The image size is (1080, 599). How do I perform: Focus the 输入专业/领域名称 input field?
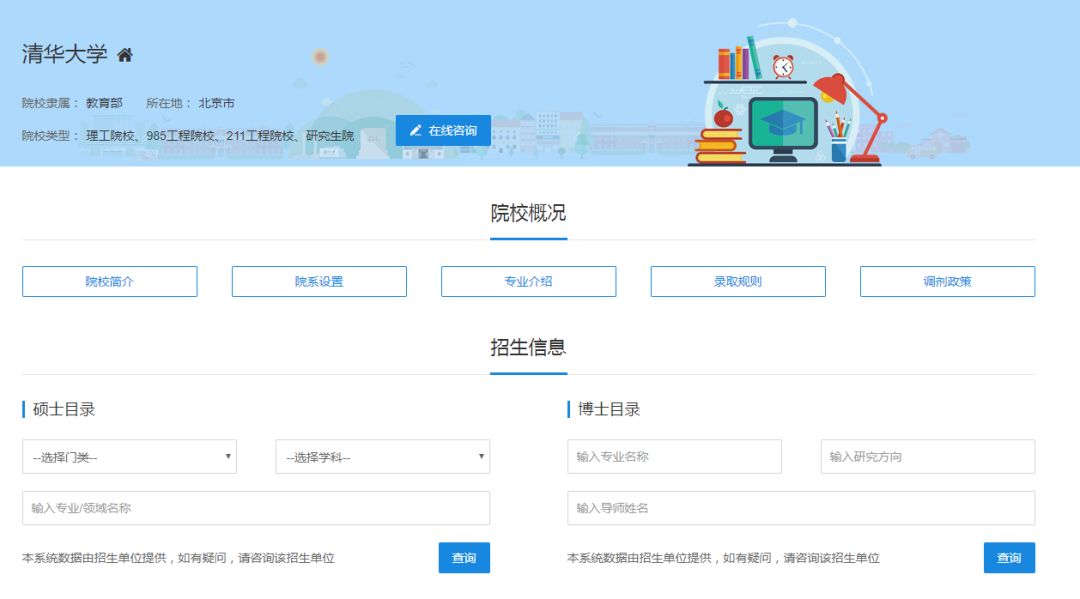(256, 508)
